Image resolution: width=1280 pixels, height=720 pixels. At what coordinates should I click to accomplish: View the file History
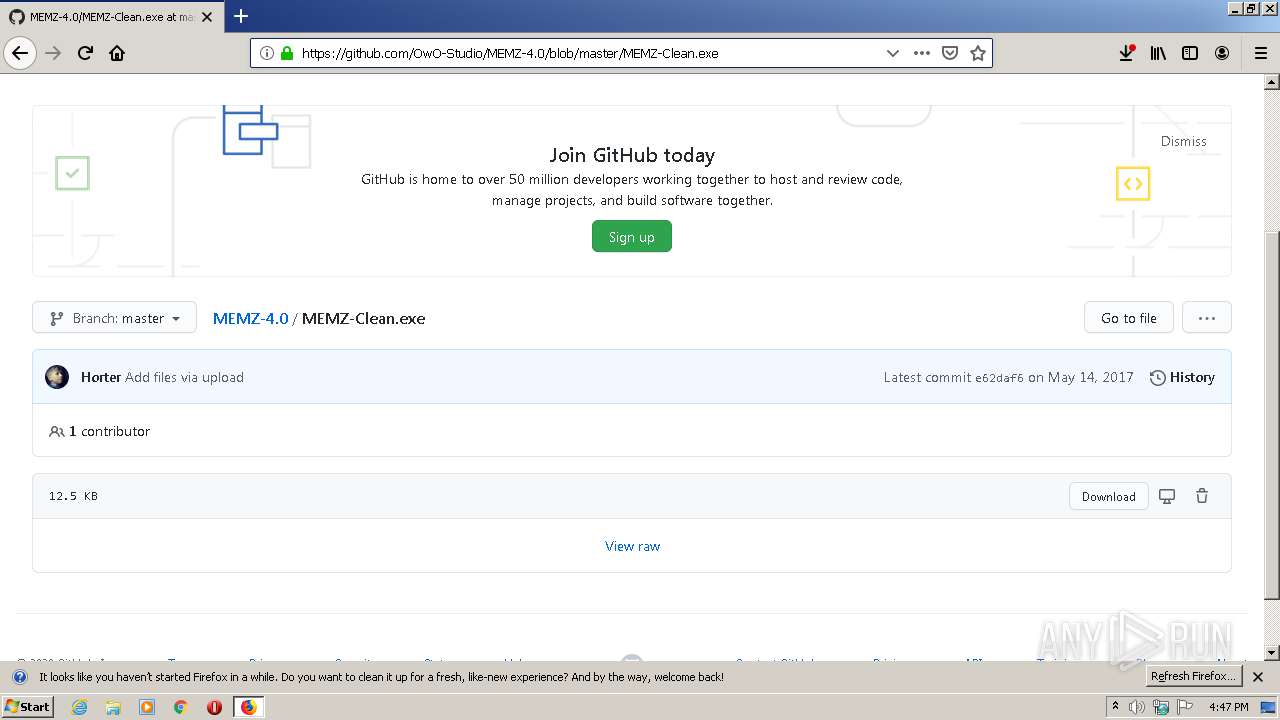pos(1182,377)
